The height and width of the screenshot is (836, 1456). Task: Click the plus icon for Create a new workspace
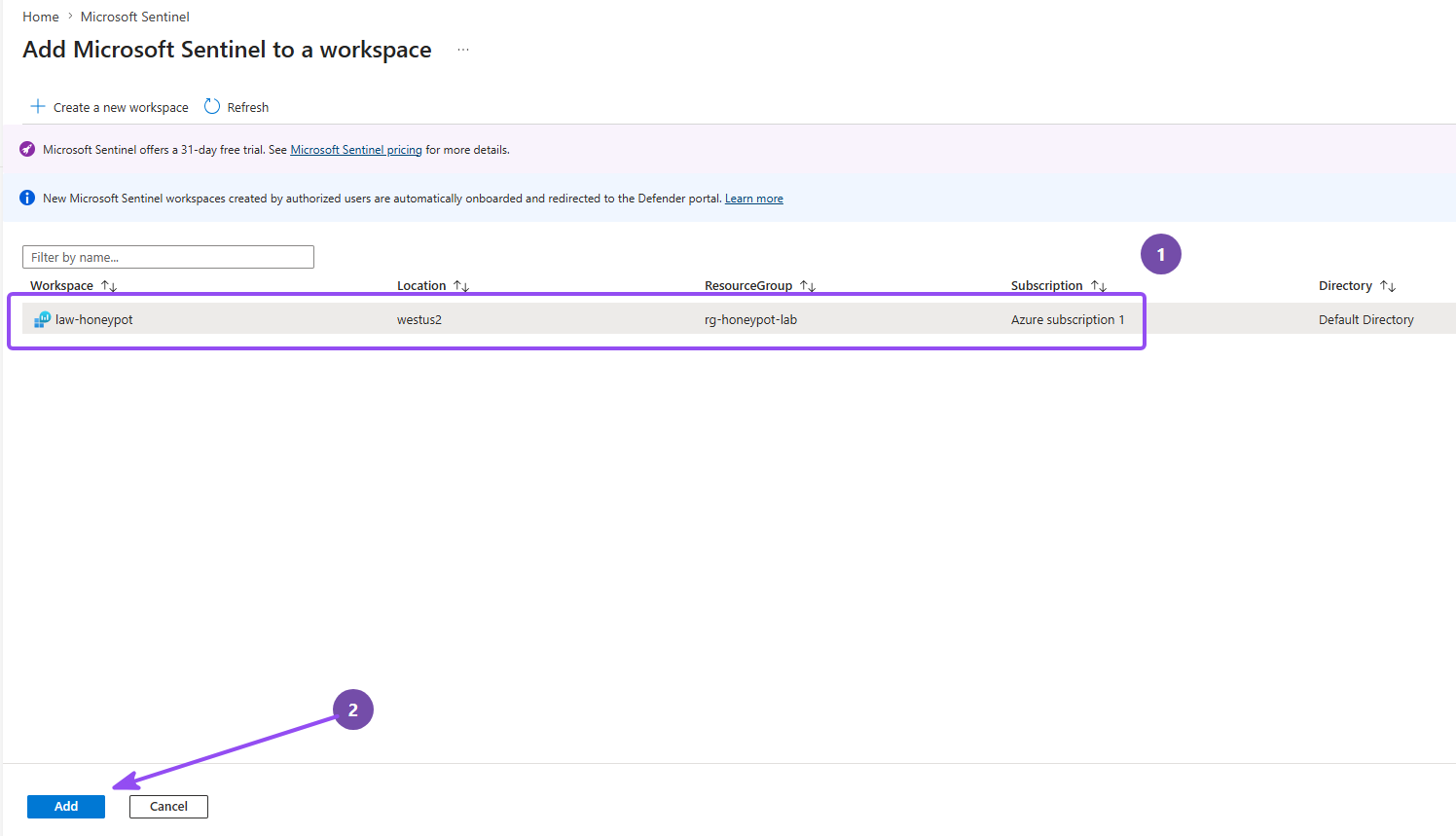click(x=38, y=106)
